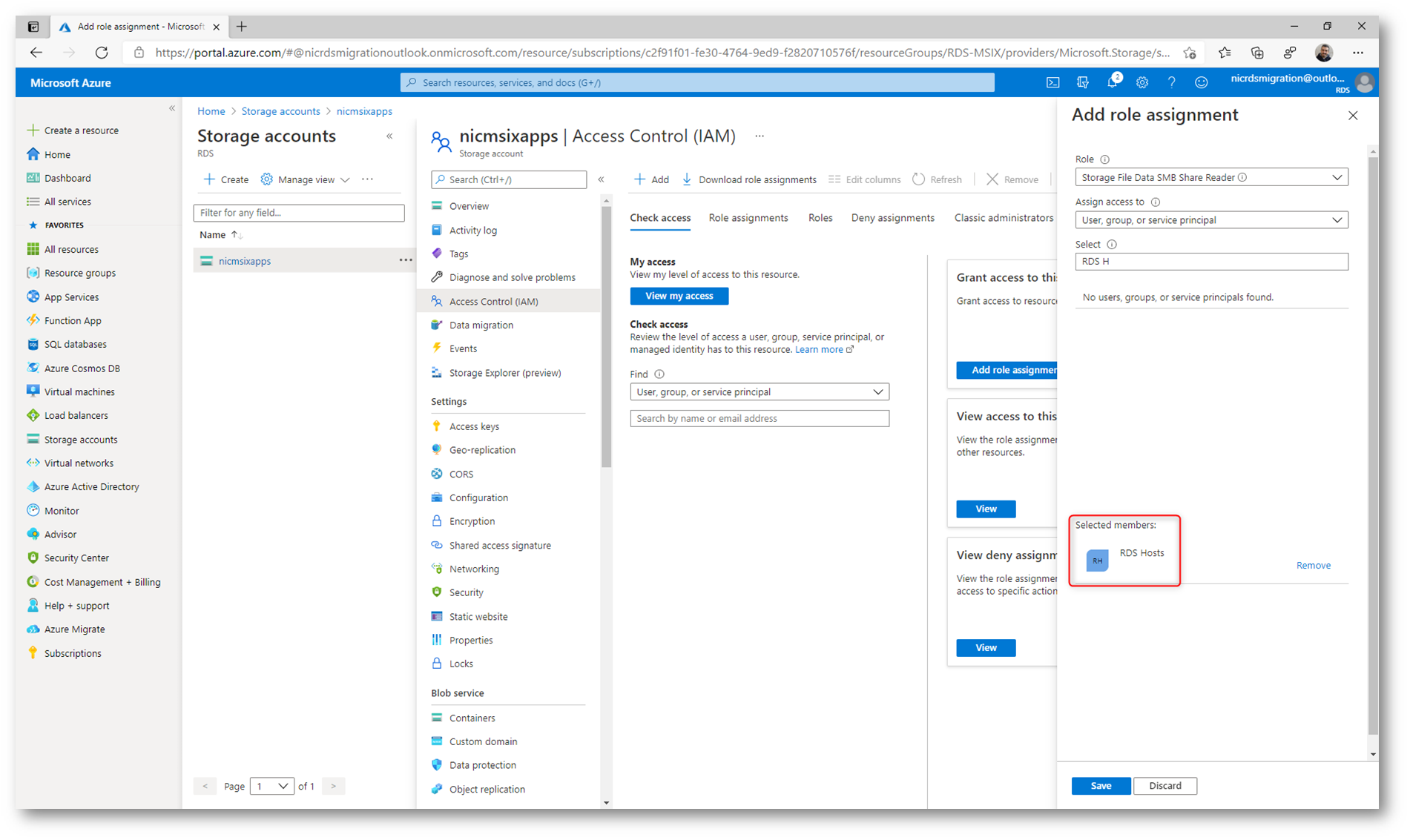Click the Select field info icon
1410x840 pixels.
click(x=1111, y=245)
